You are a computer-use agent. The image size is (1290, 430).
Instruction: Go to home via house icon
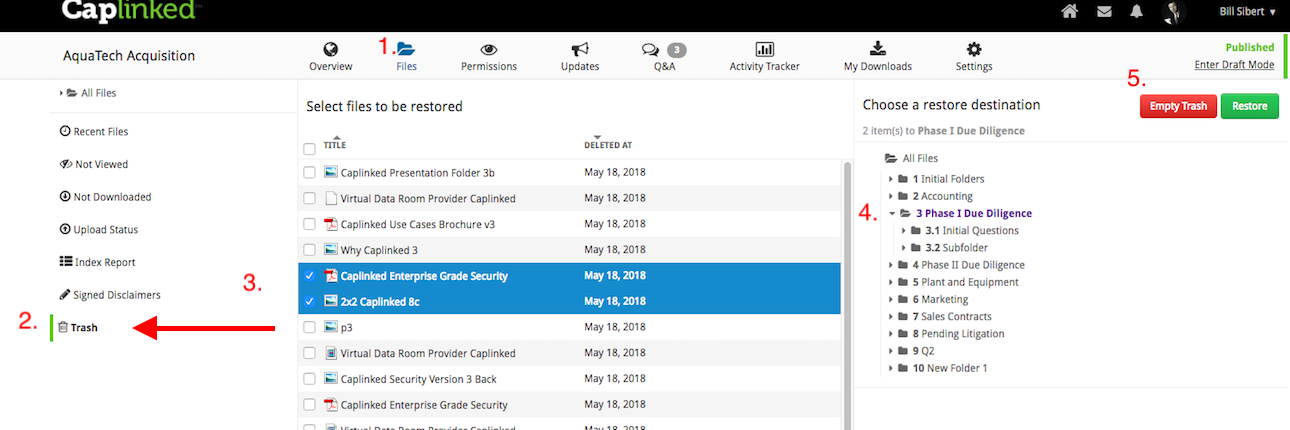pos(1070,12)
